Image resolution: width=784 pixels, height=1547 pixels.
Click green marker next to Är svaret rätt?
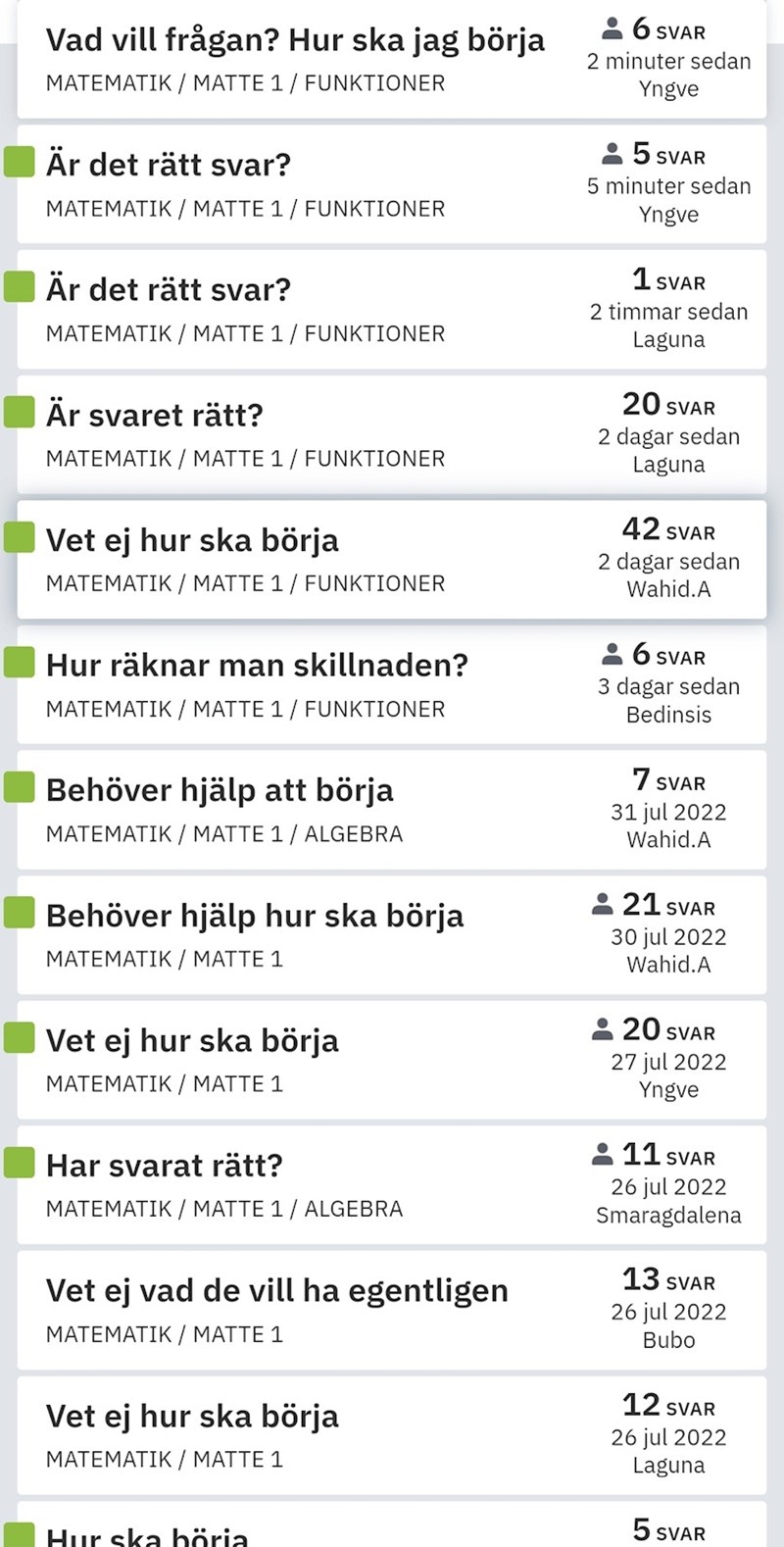pos(20,412)
